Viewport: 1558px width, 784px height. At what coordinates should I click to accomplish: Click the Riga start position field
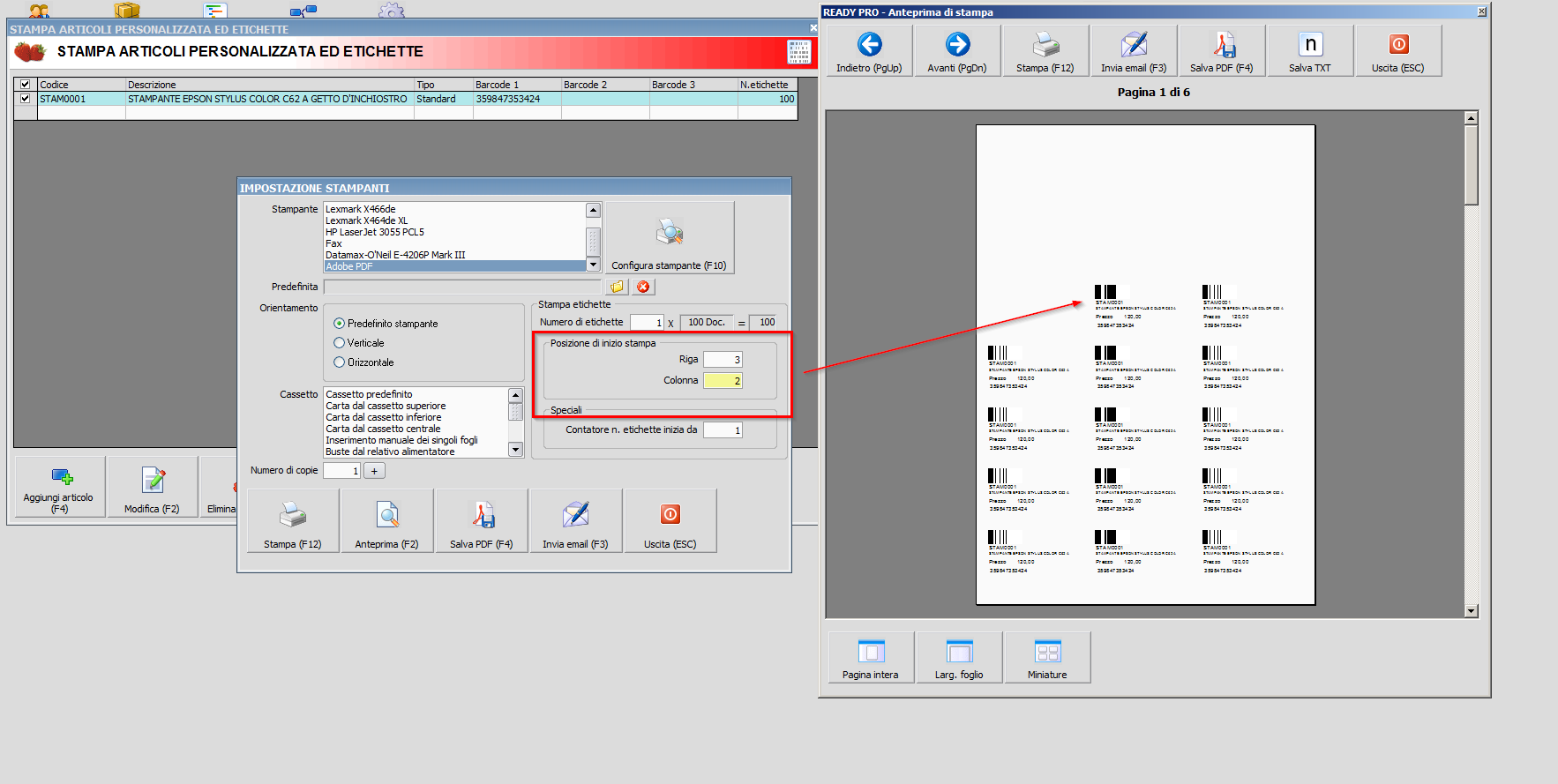pos(723,360)
